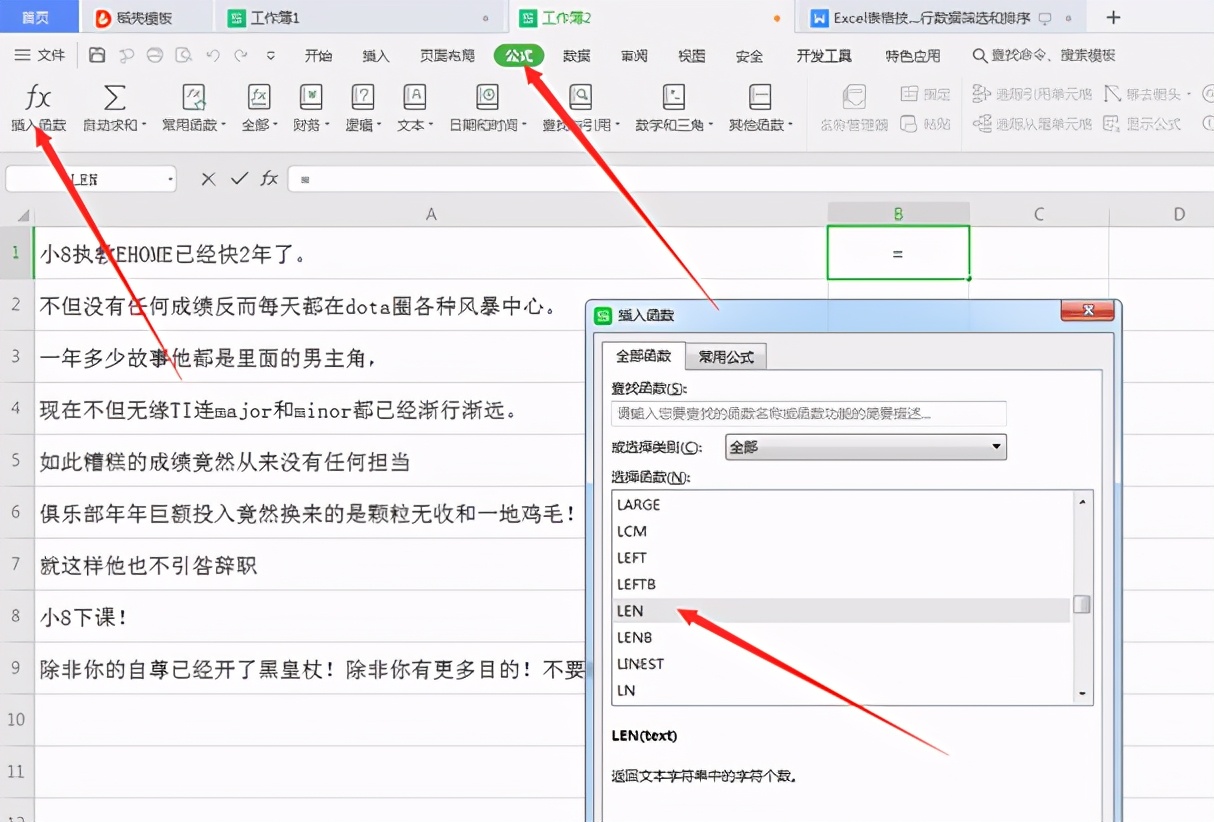
Task: Switch to the 工作簿1 document tab
Action: [360, 17]
